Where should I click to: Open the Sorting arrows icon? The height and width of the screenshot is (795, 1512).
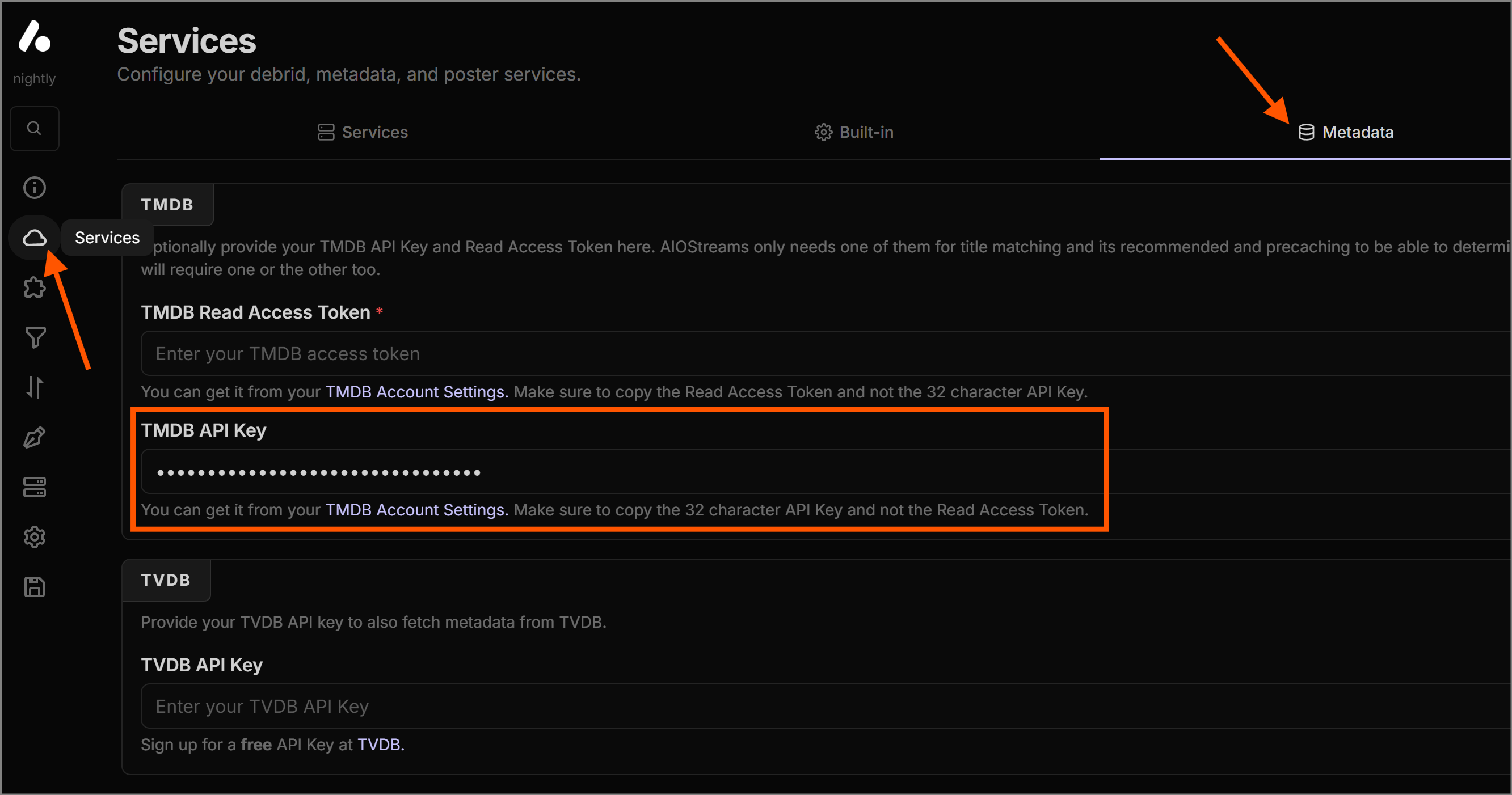tap(35, 387)
